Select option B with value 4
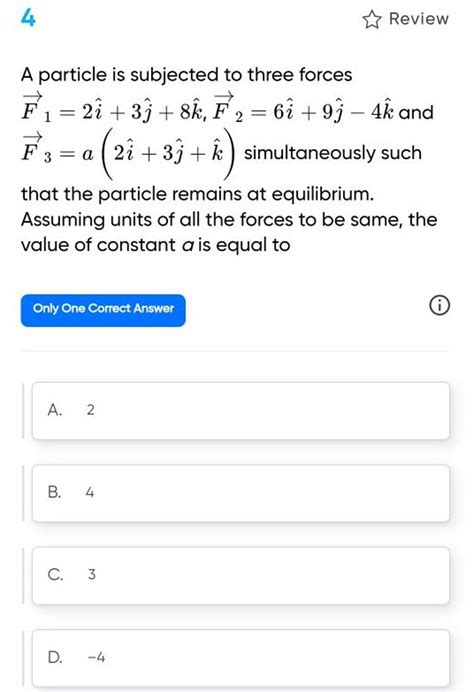 [x=241, y=493]
